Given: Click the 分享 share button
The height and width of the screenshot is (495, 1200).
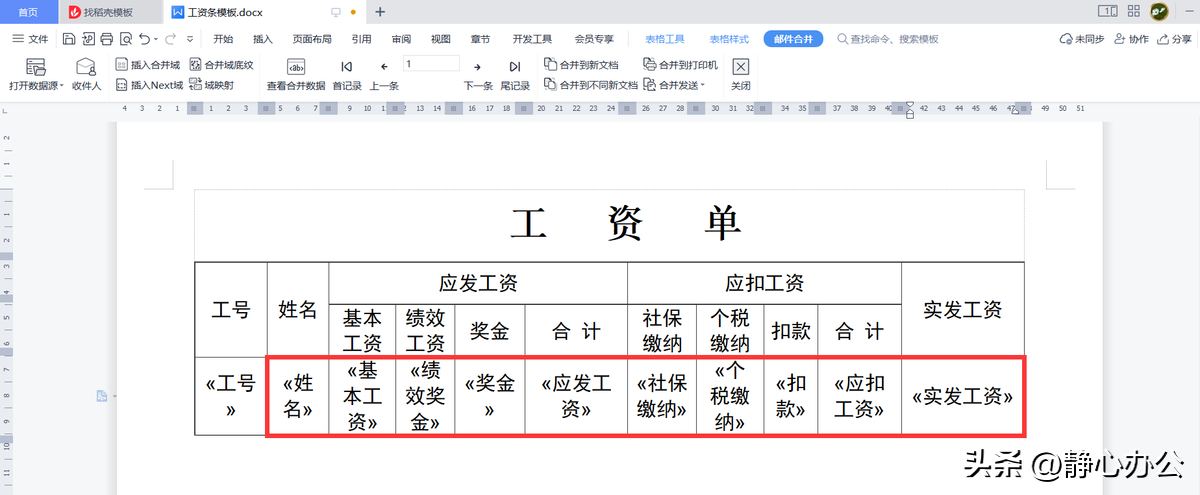Looking at the screenshot, I should 1175,39.
